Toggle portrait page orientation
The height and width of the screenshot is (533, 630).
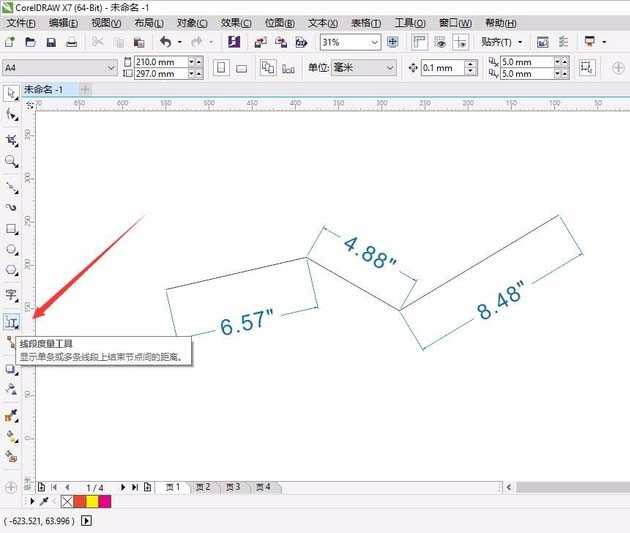[221, 67]
